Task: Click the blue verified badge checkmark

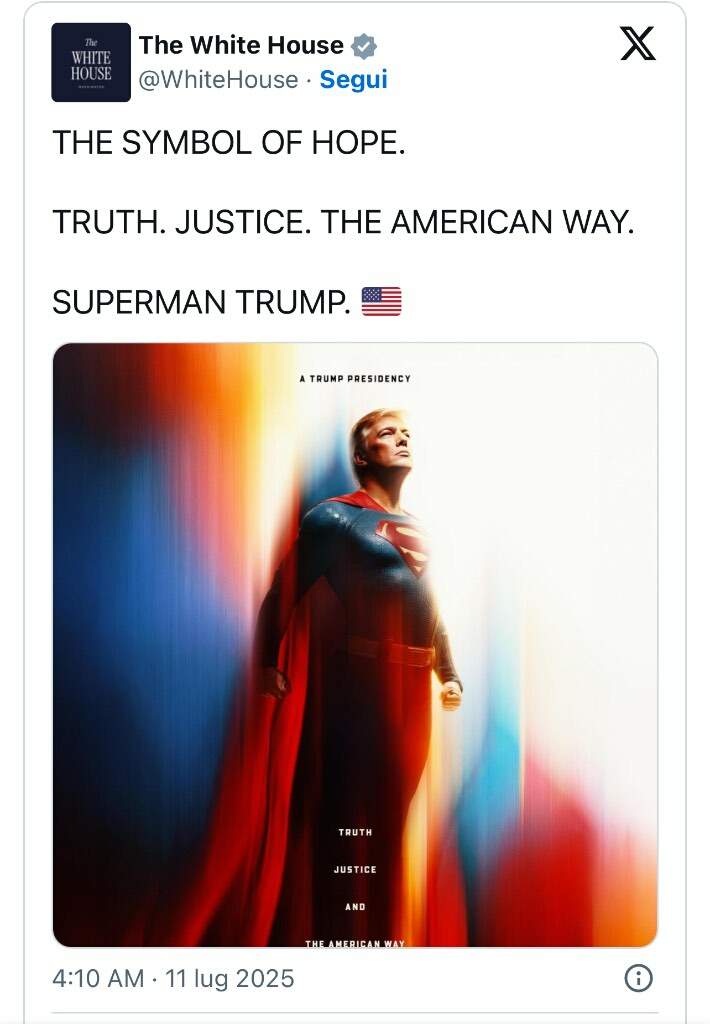Action: pos(364,46)
